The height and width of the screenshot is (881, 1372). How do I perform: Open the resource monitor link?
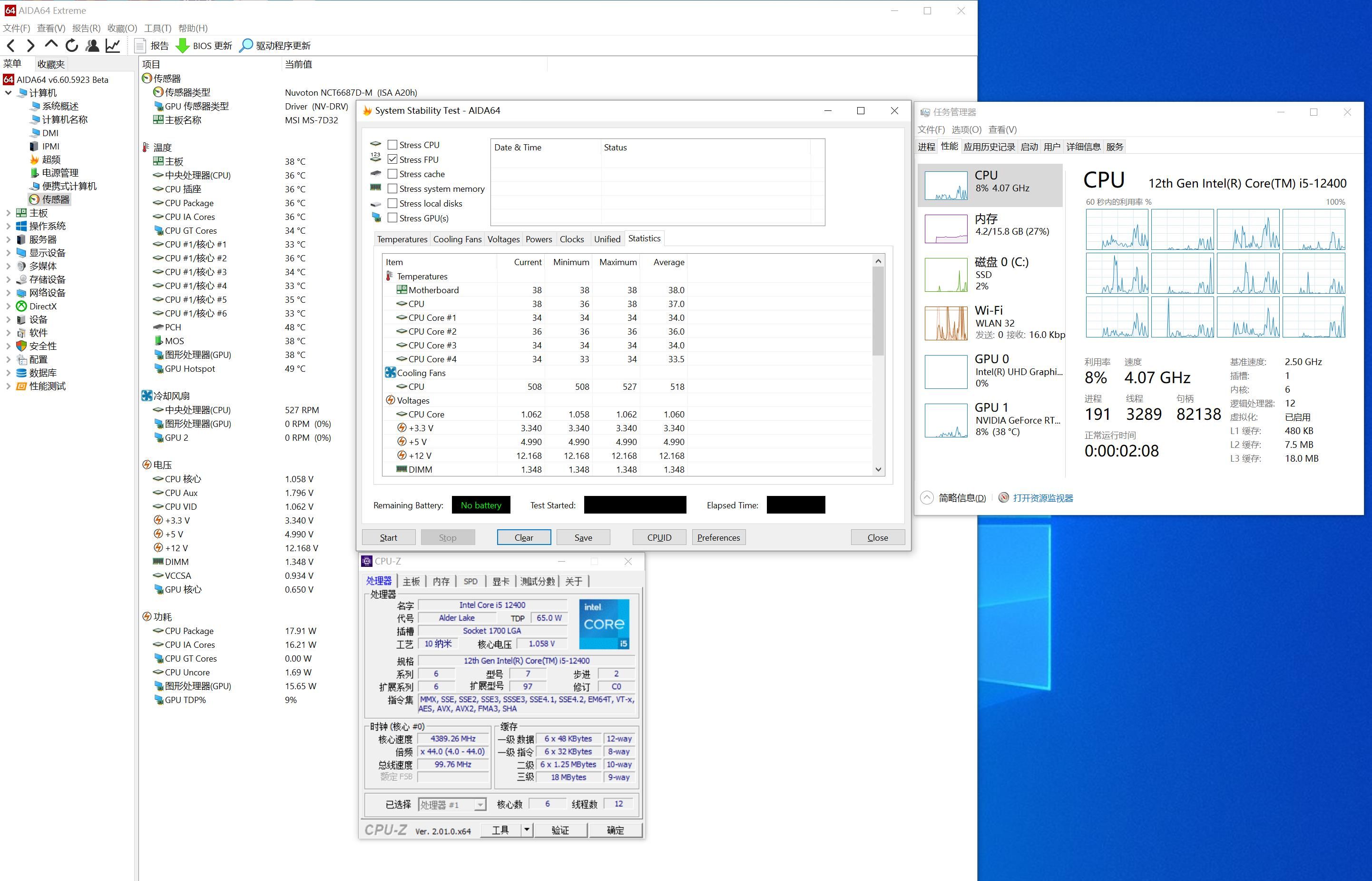tap(1042, 498)
